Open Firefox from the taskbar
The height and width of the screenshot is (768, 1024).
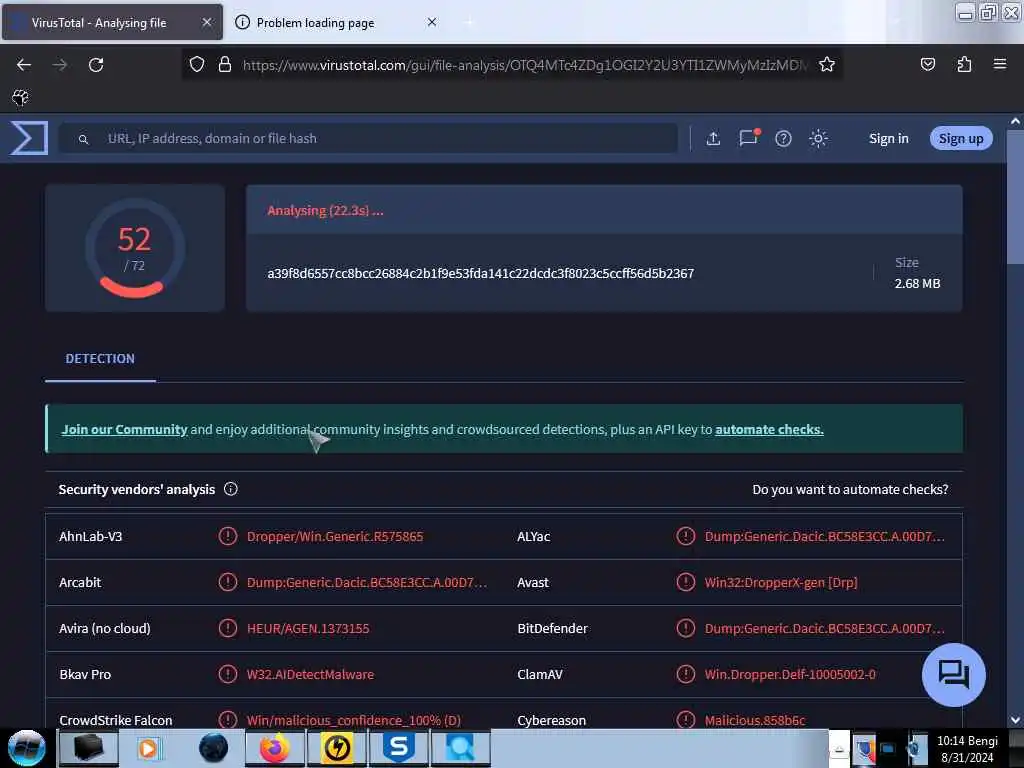coord(274,748)
